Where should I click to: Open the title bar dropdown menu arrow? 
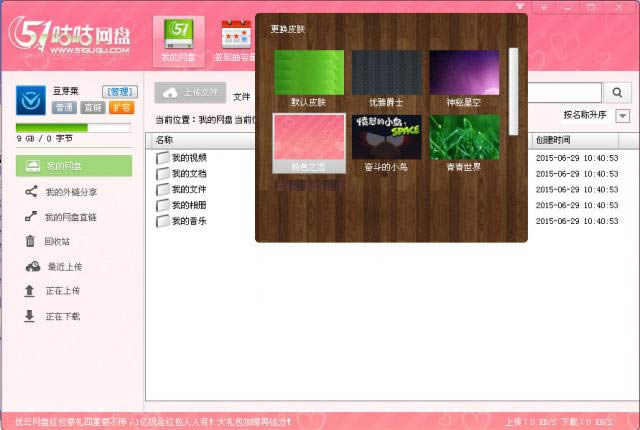tap(571, 7)
